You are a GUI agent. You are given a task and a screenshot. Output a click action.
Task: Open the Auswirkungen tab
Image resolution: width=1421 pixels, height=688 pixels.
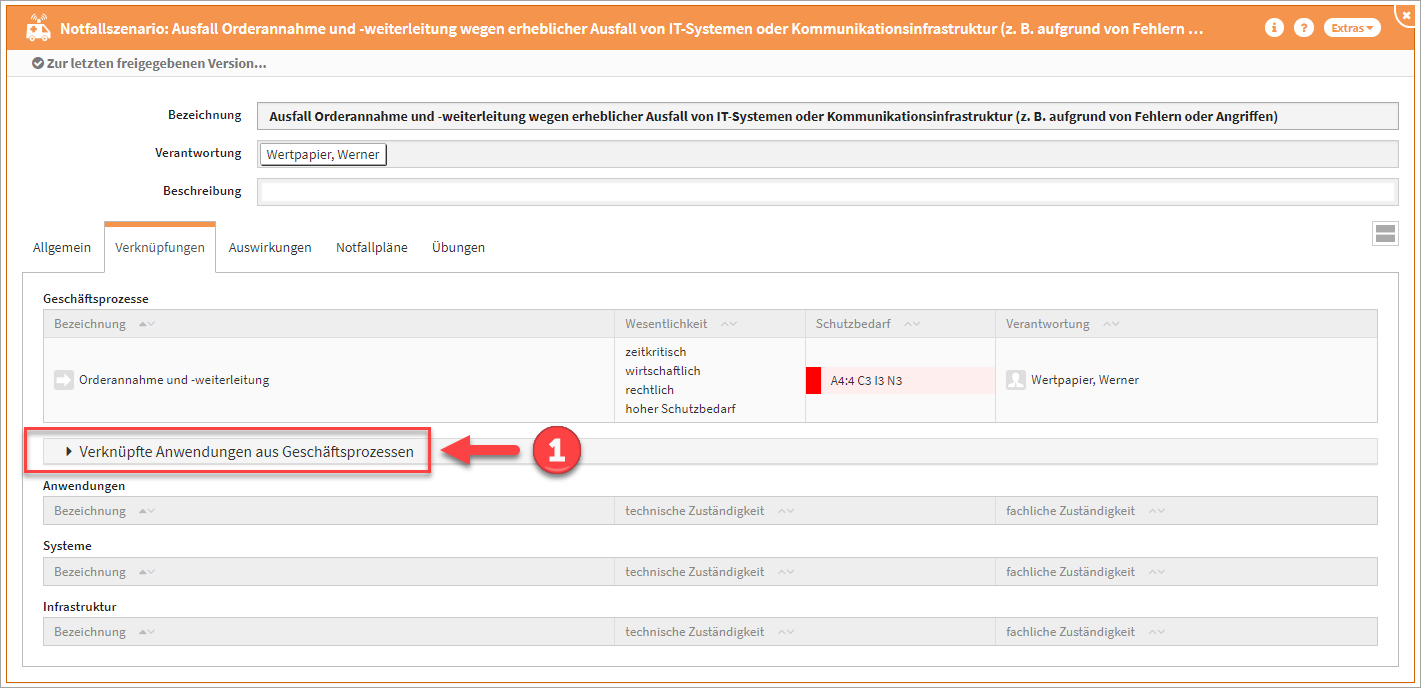270,247
